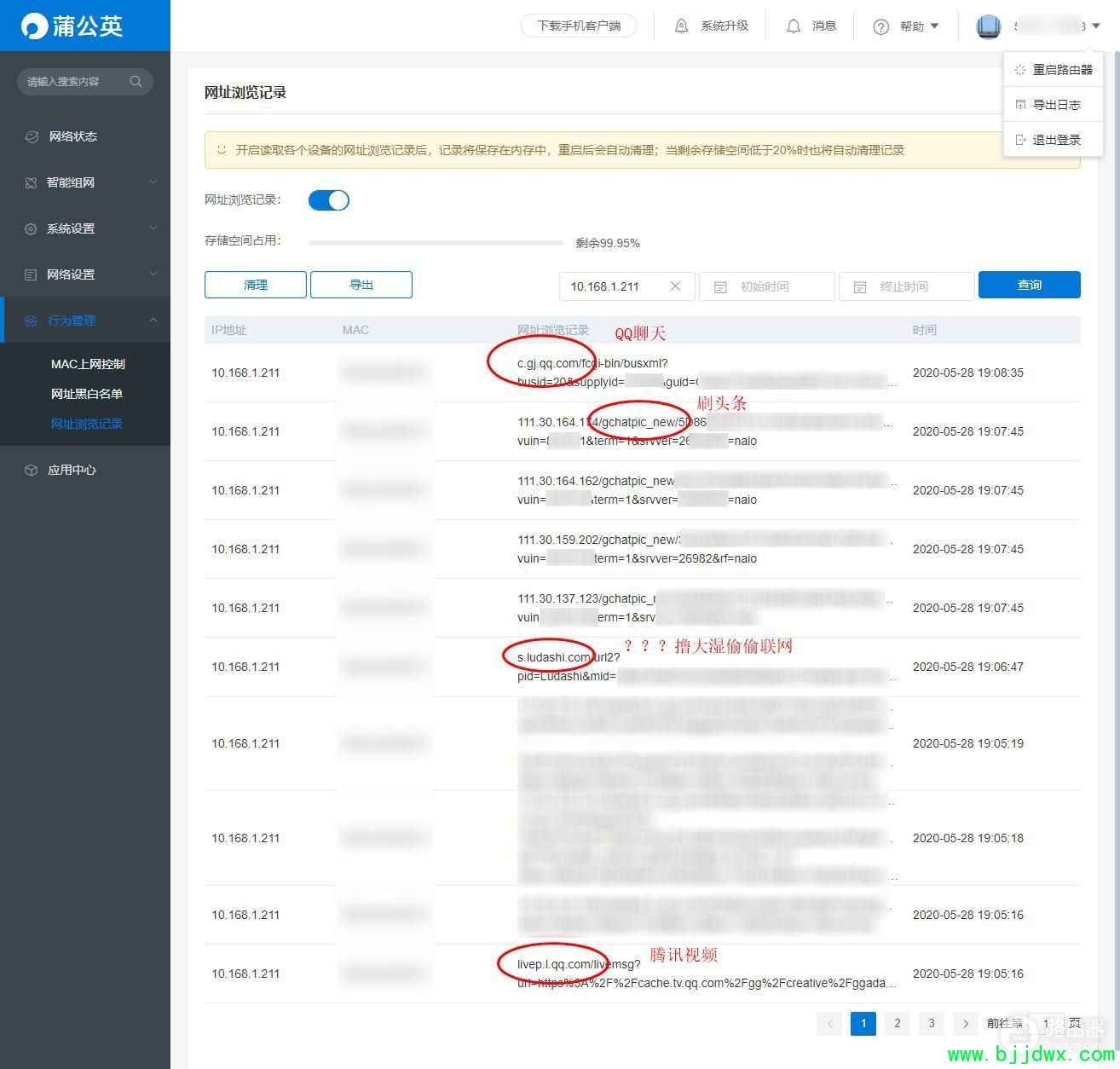Click the 系统设置 gear icon
This screenshot has height=1069, width=1120.
point(32,228)
